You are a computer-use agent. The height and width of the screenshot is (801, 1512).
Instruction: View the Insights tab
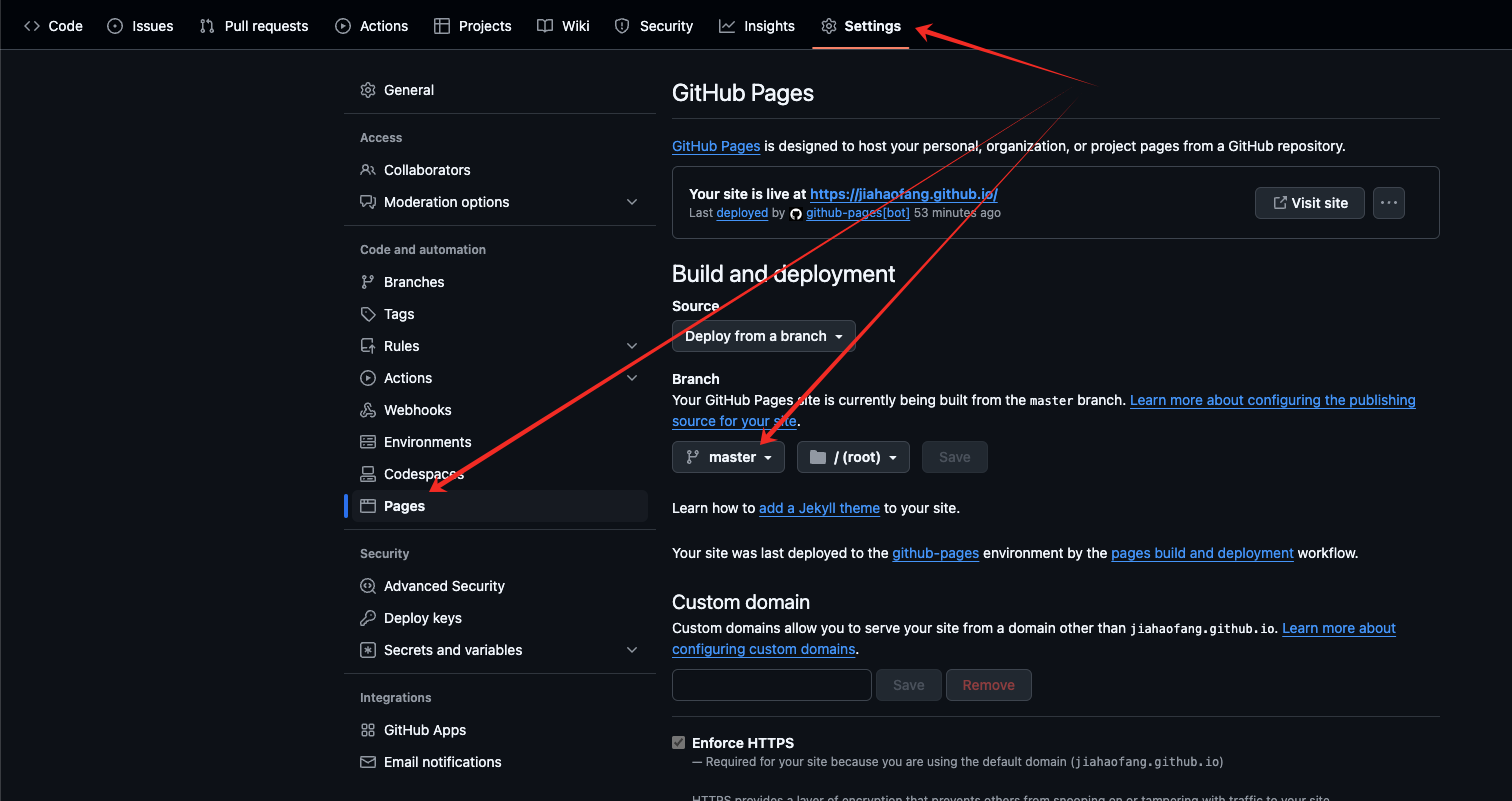click(757, 26)
